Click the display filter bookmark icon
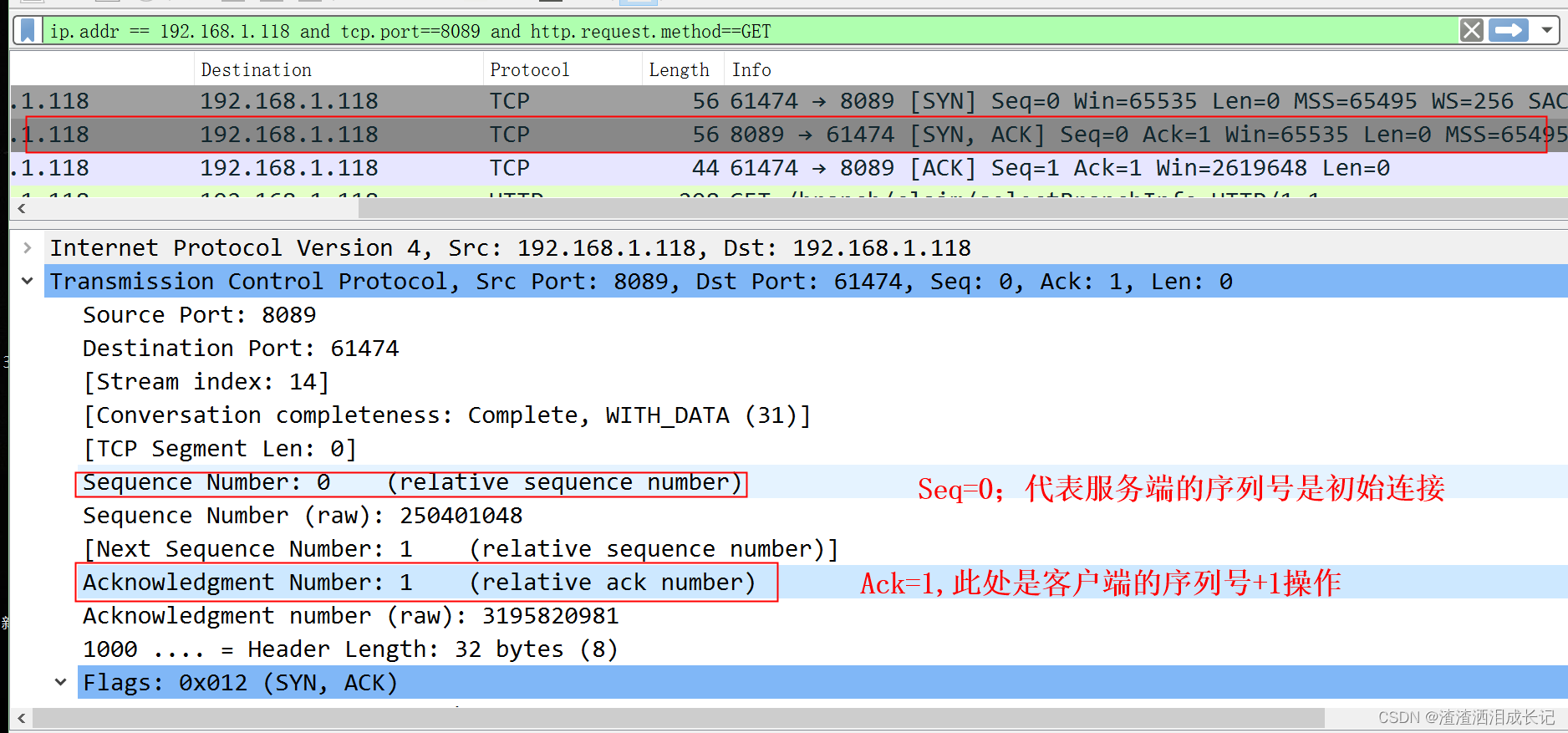The image size is (1568, 733). tap(28, 31)
